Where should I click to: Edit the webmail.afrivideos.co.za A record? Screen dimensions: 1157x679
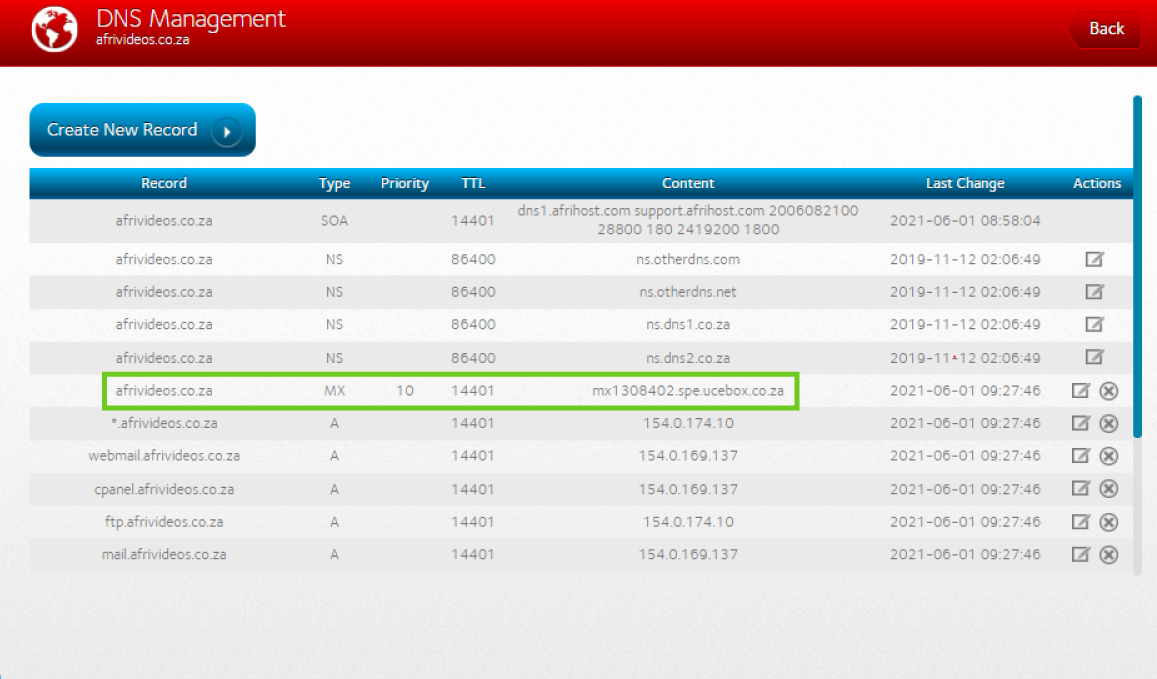coord(1080,456)
